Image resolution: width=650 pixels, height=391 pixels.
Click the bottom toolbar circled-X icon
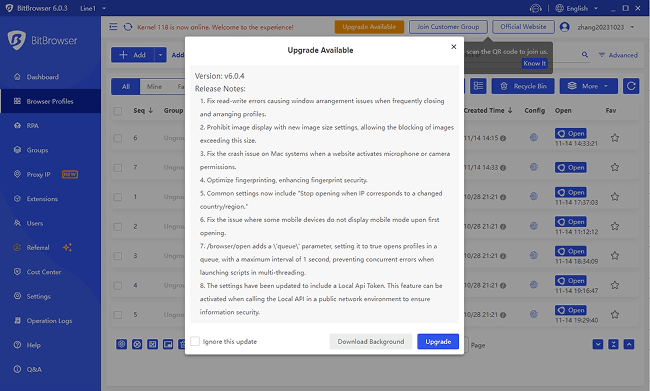[x=137, y=344]
